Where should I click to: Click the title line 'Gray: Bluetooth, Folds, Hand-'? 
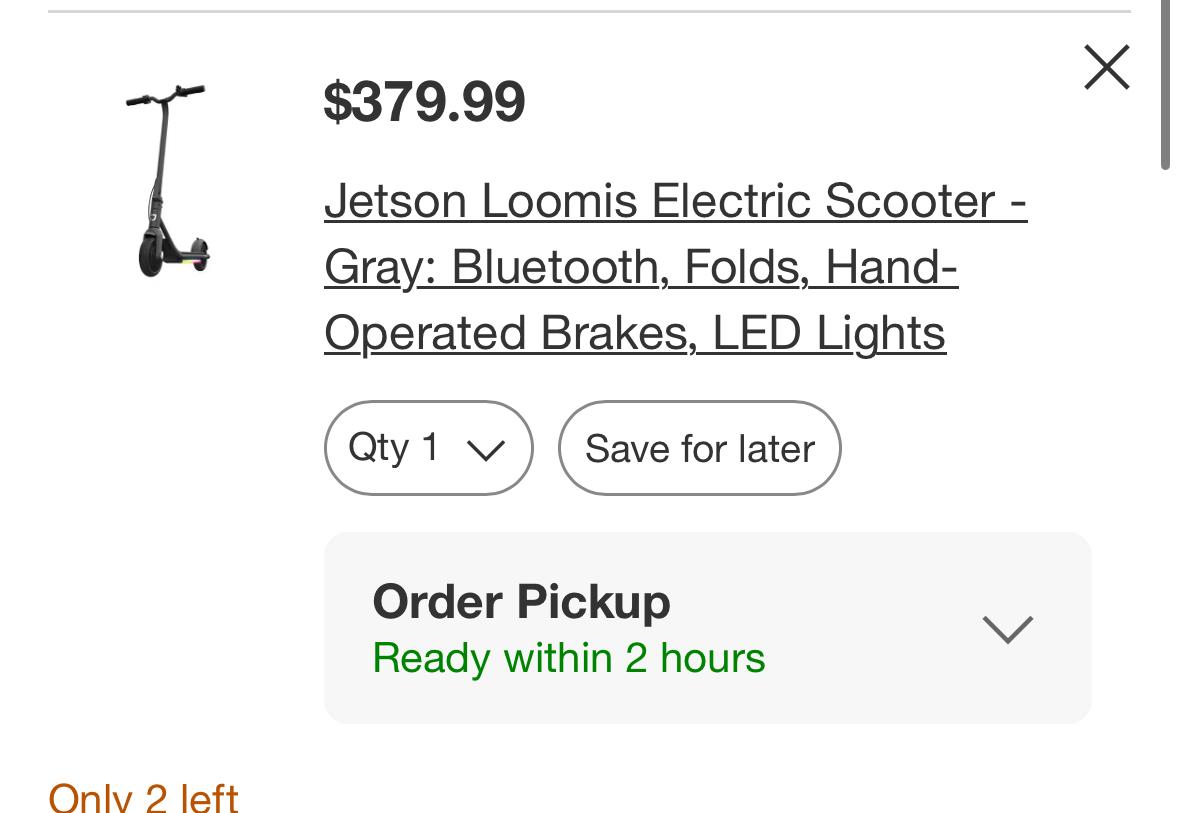click(641, 268)
